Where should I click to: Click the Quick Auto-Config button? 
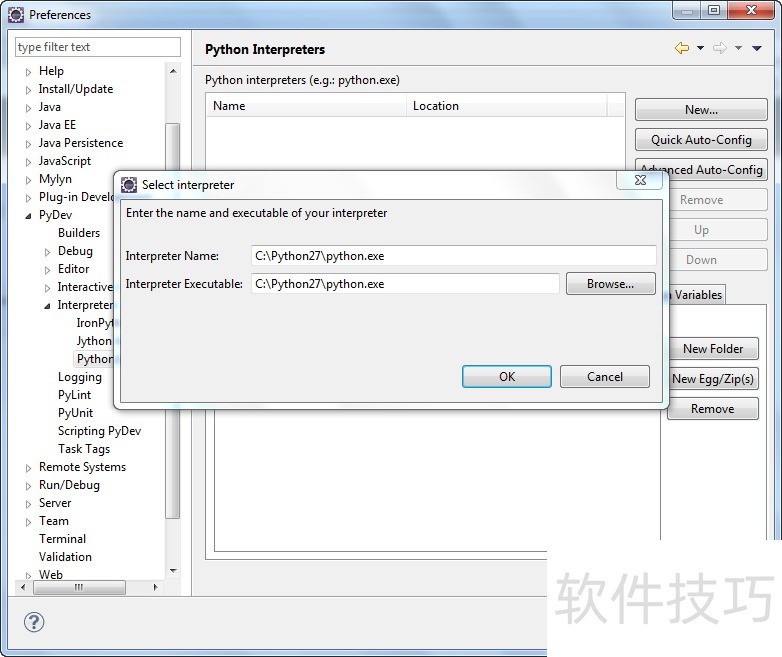[x=700, y=140]
